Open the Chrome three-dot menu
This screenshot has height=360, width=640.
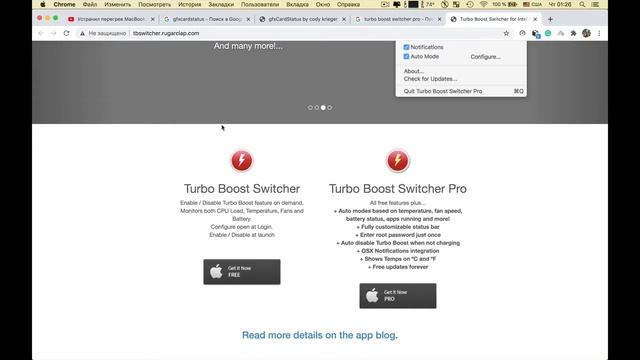599,33
